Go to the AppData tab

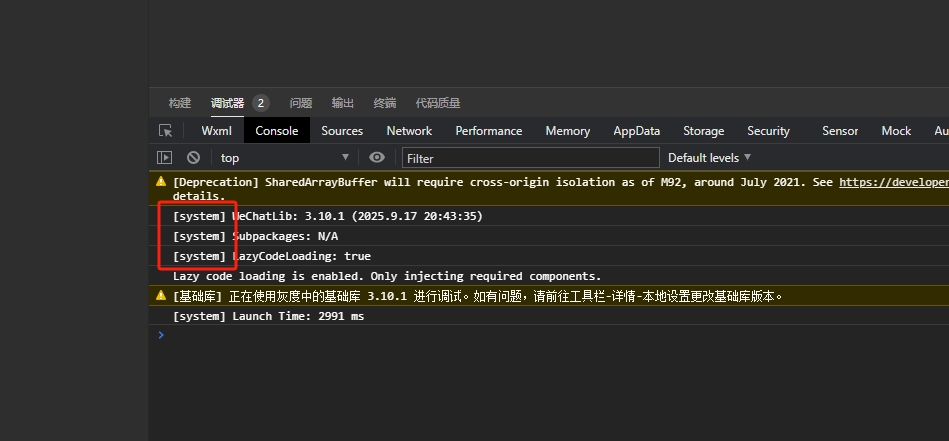(x=636, y=131)
